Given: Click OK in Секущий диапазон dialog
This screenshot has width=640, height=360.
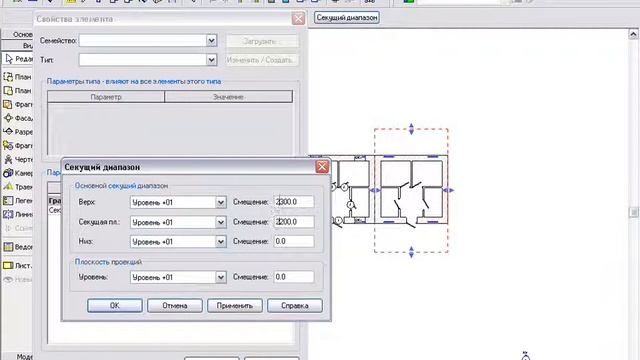Looking at the screenshot, I should 115,305.
